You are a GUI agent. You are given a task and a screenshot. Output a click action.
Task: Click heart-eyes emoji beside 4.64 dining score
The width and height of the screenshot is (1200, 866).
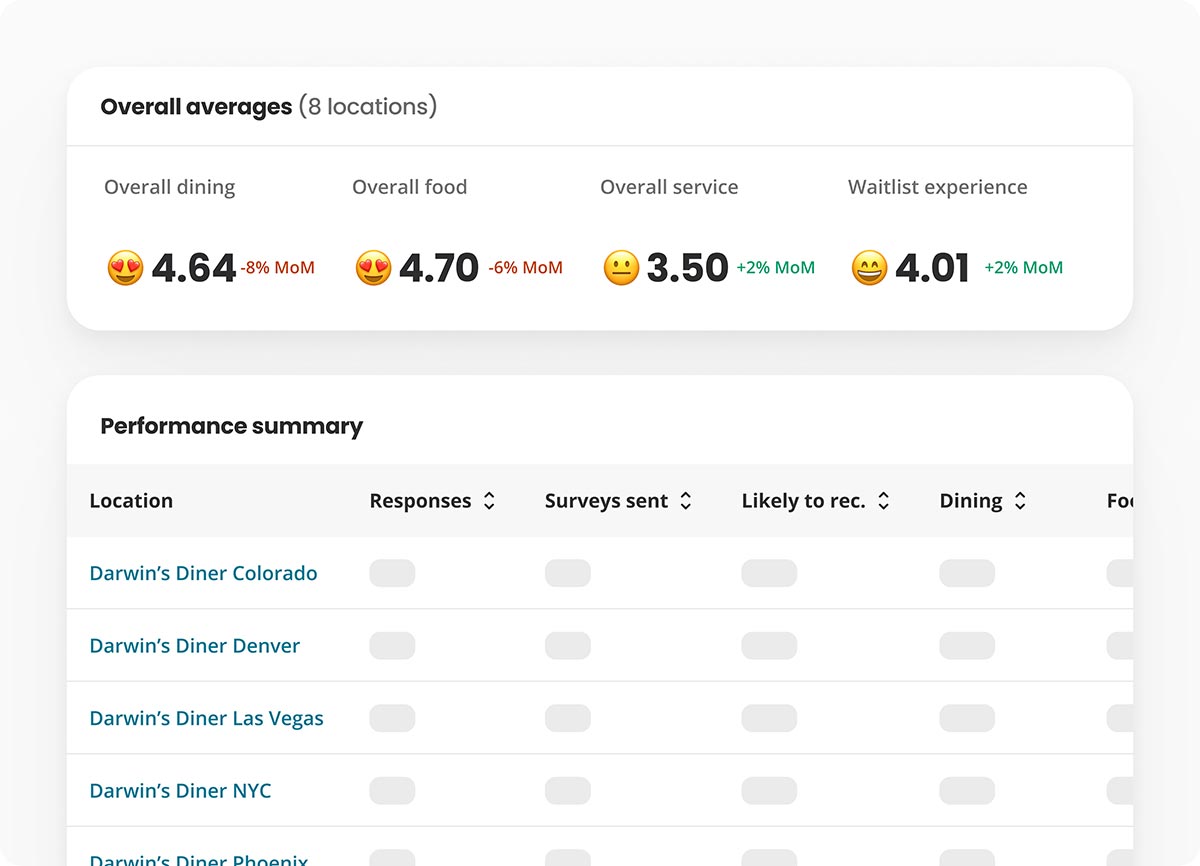click(125, 268)
